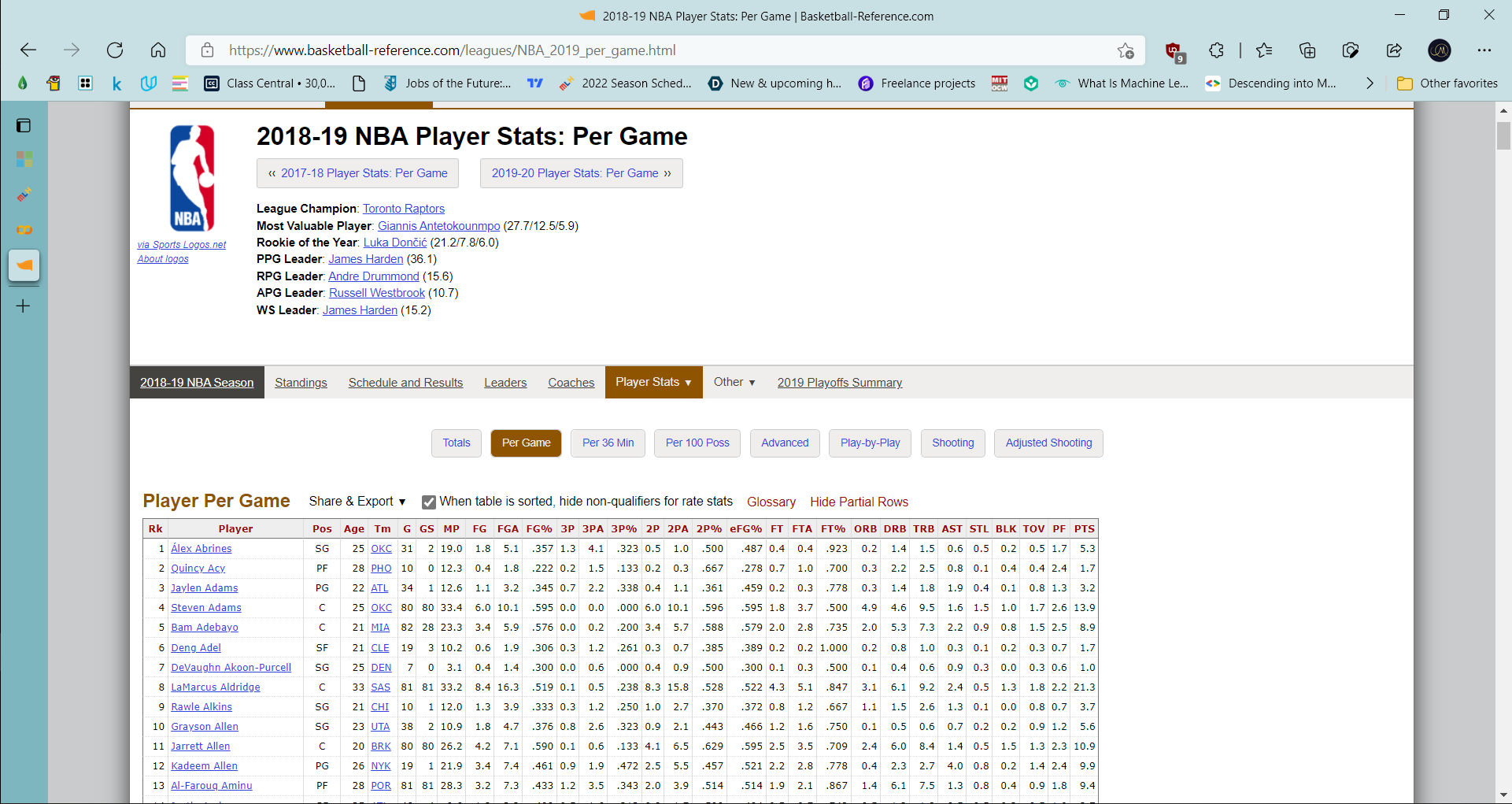Screen dimensions: 1512x804
Task: Select the Per 36 Min tab
Action: click(x=608, y=443)
